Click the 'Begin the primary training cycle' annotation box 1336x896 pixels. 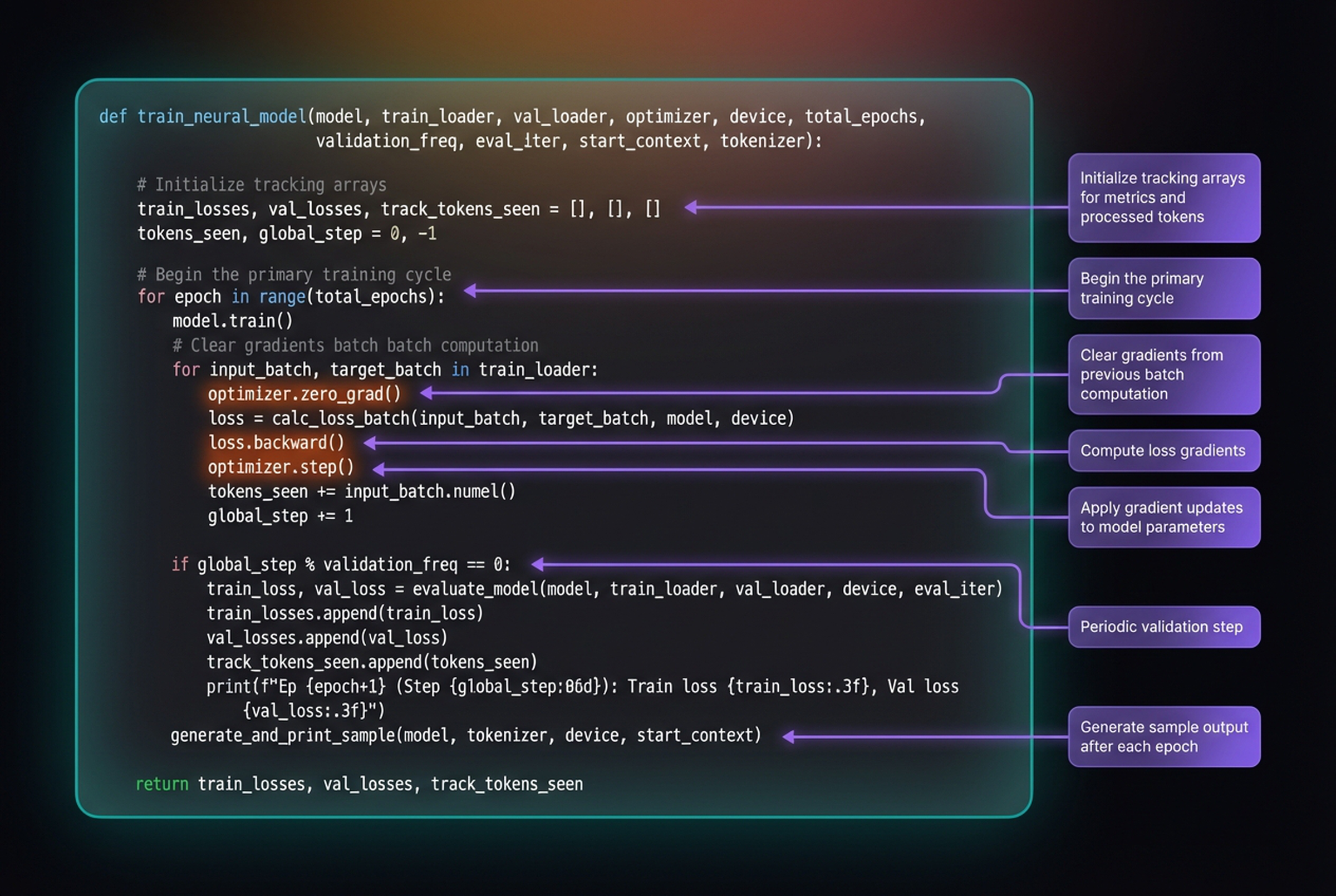click(x=1164, y=288)
